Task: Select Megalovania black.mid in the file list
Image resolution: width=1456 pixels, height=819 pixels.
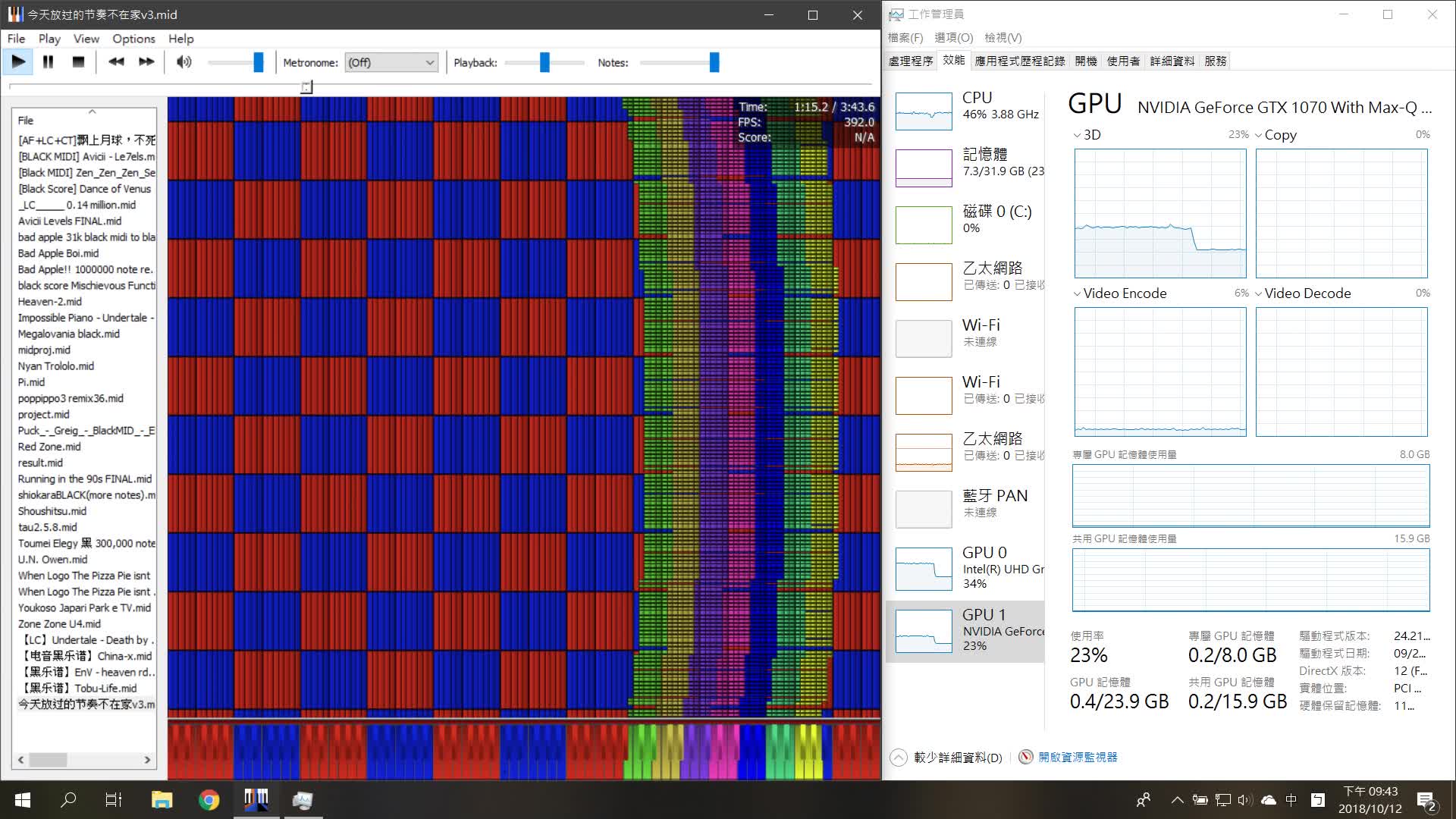Action: coord(69,334)
